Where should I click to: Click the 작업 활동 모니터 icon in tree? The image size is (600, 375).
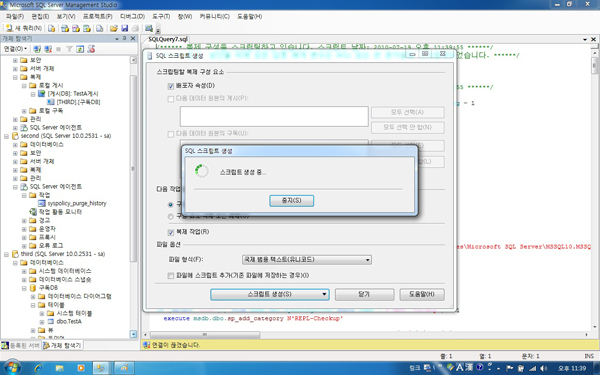pyautogui.click(x=33, y=212)
